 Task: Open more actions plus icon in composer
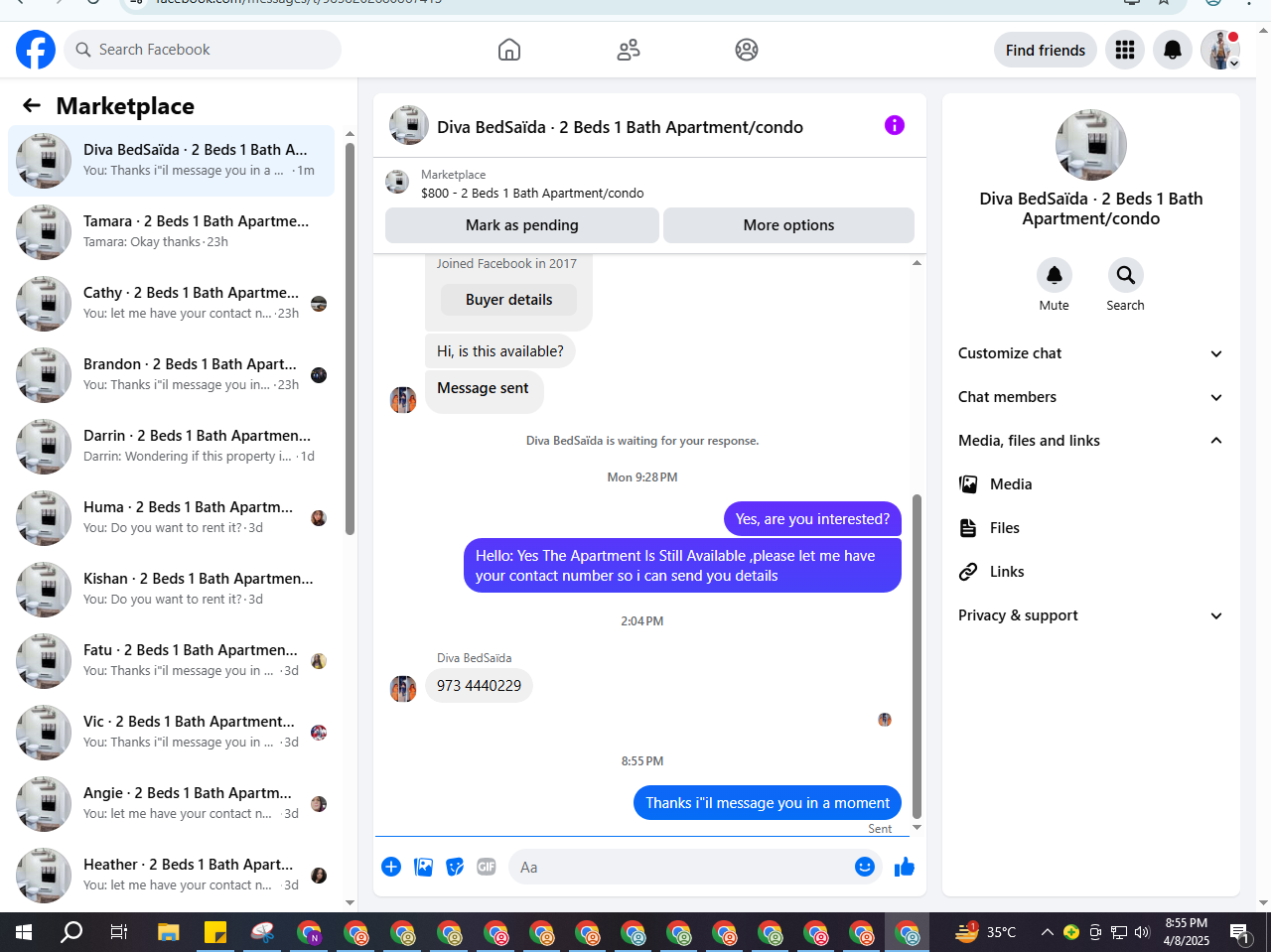pyautogui.click(x=391, y=867)
